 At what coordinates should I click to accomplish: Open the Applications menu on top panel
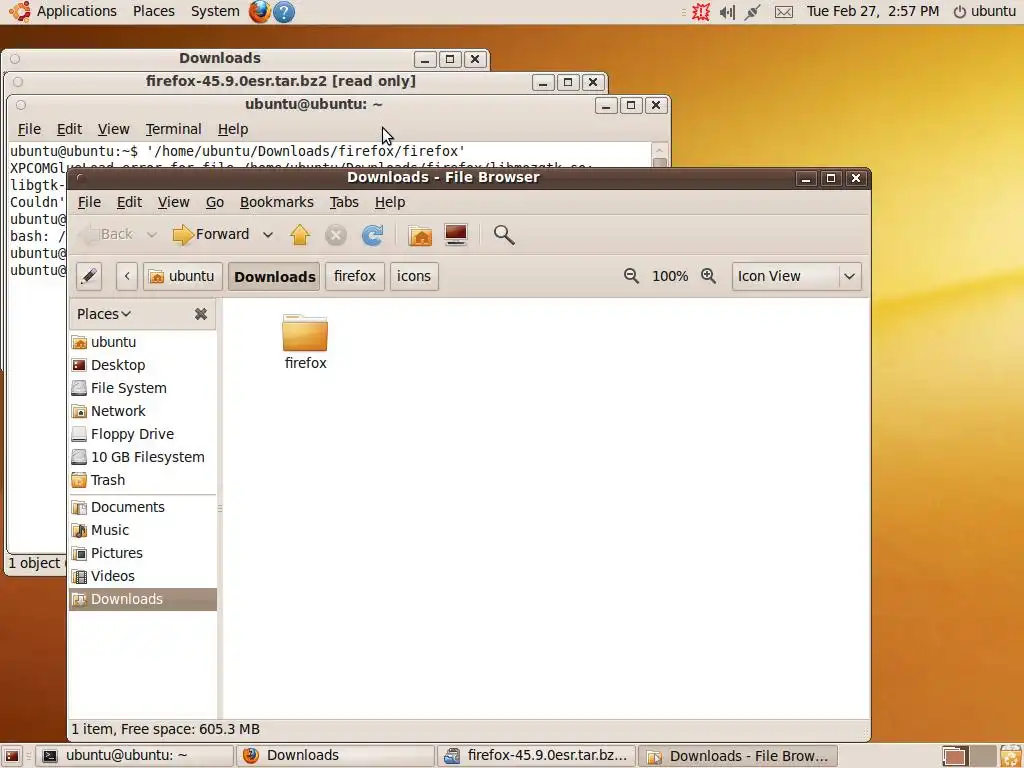[76, 11]
